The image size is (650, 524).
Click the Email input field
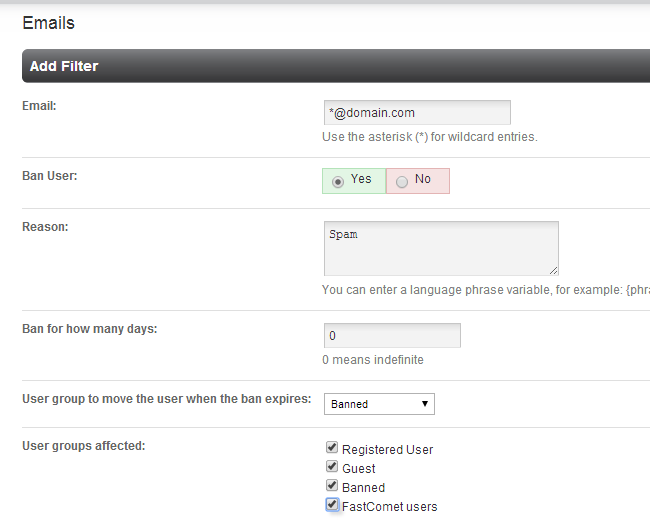coord(417,112)
